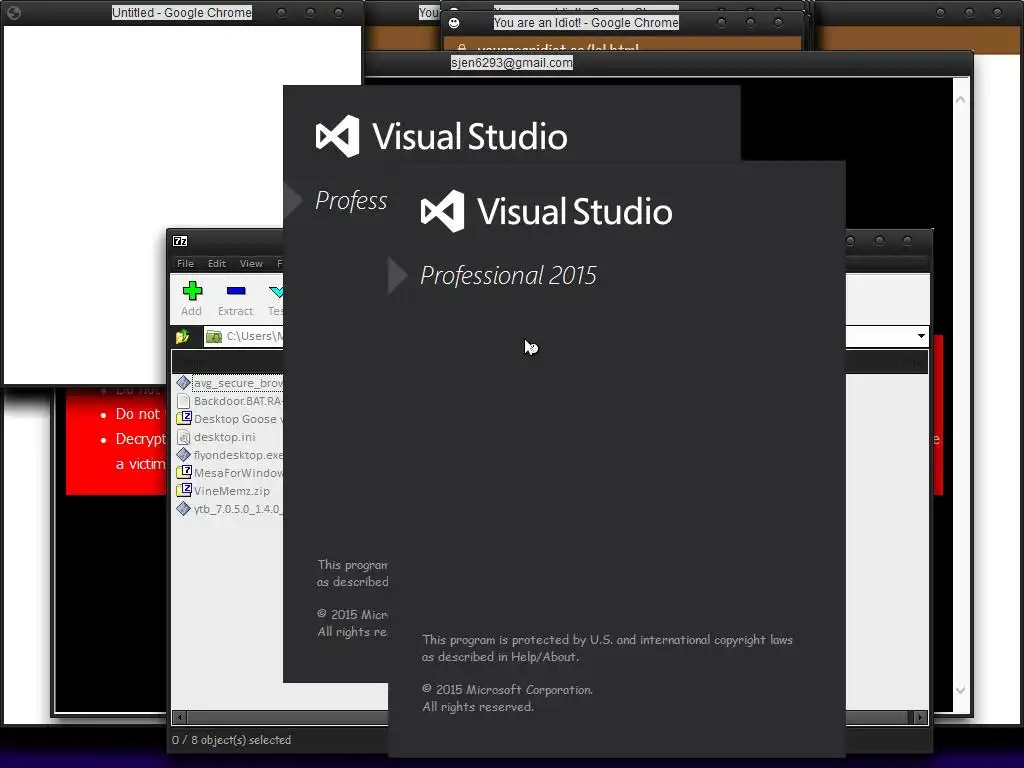Click Professional 2015 on front Visual Studio splash

tap(508, 275)
